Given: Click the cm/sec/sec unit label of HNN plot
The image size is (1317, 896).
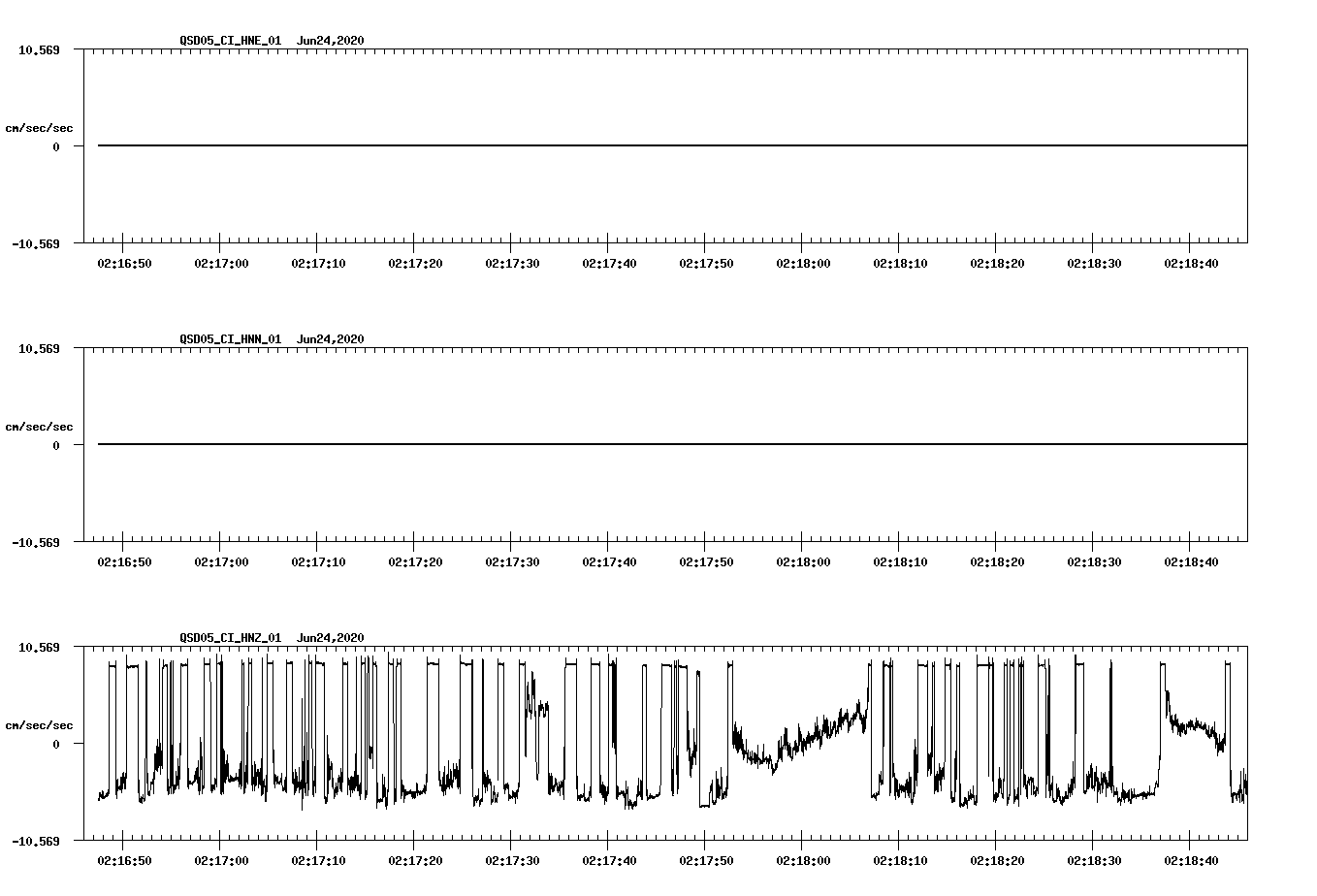Looking at the screenshot, I should pos(39,427).
